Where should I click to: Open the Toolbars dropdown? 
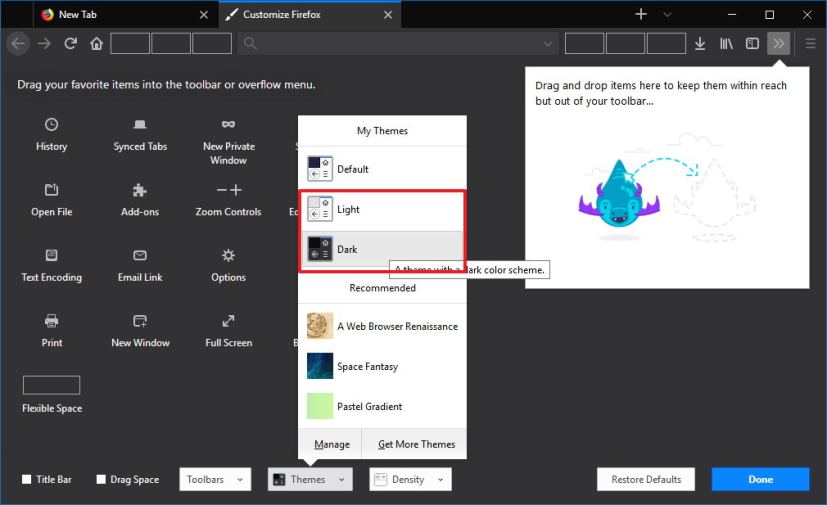click(x=215, y=479)
